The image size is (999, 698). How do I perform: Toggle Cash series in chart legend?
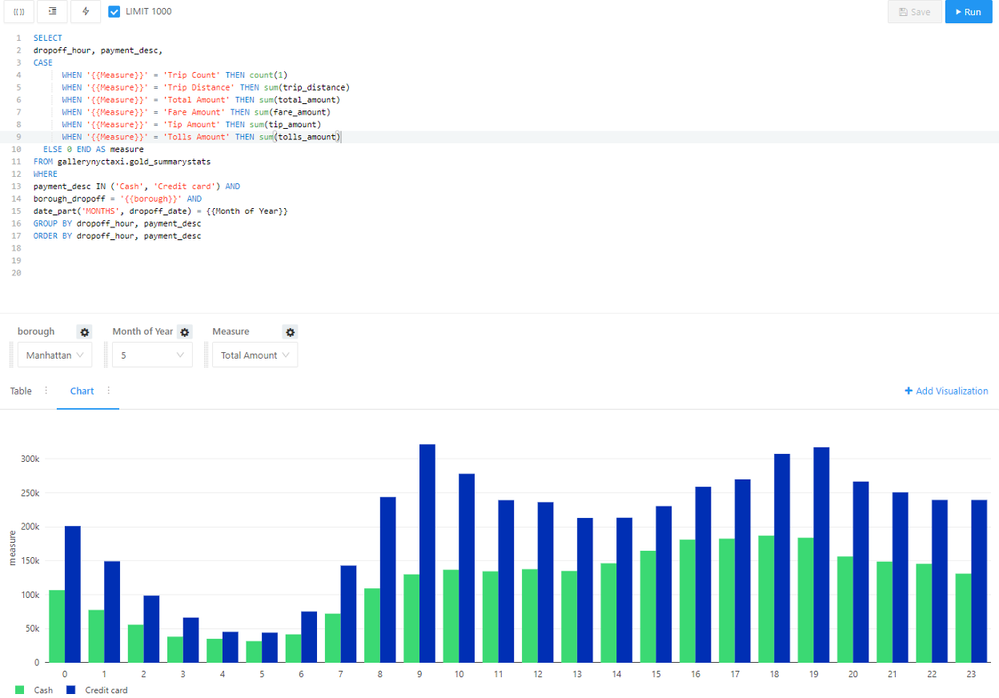[34, 690]
